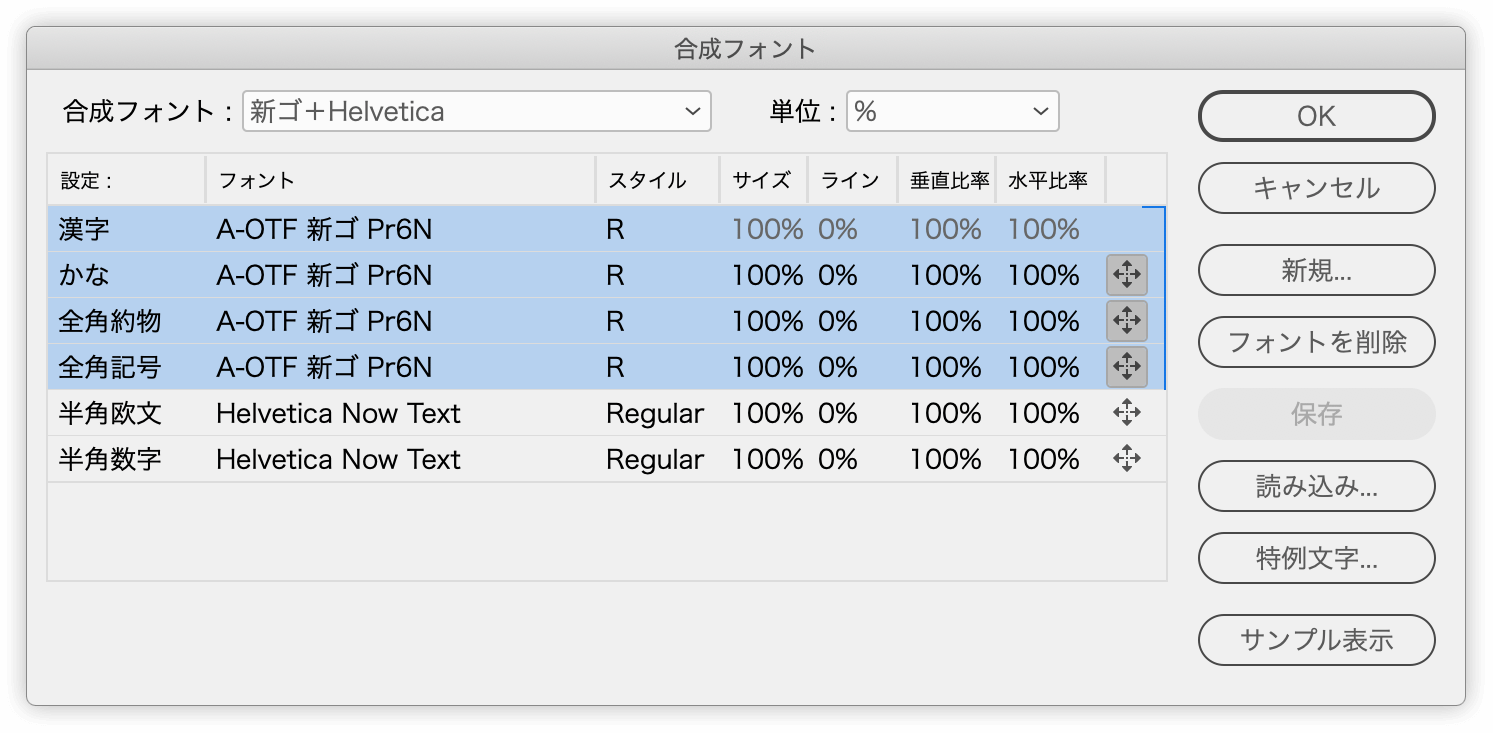Click the 設定 column header

point(126,180)
